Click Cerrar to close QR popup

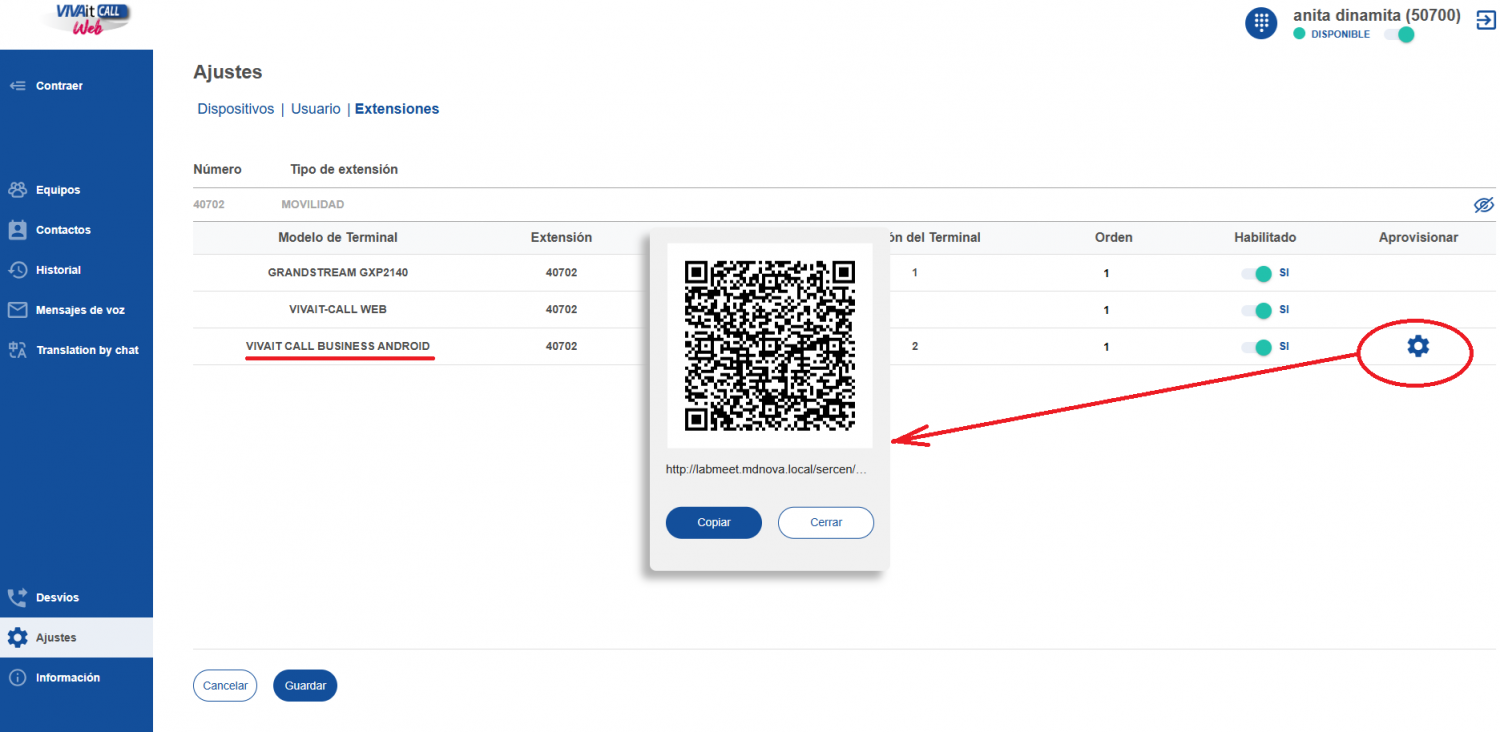tap(826, 522)
